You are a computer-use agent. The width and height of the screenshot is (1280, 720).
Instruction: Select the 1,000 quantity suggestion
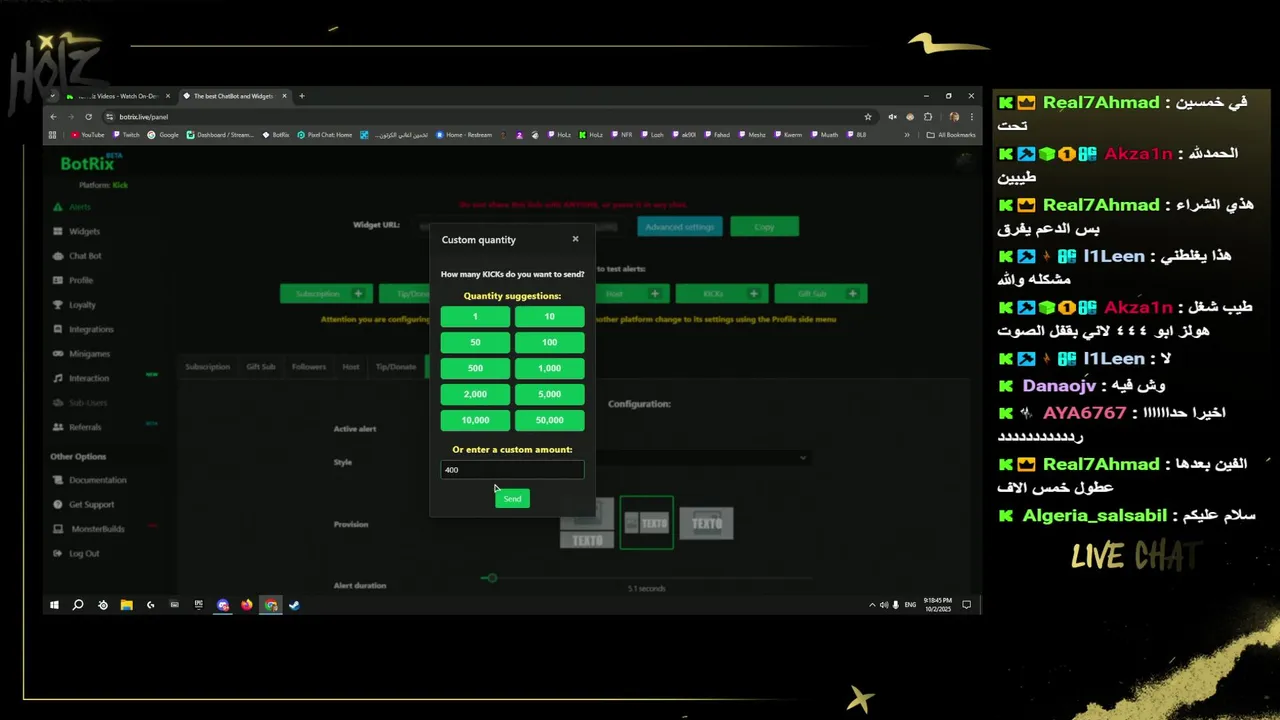click(550, 369)
